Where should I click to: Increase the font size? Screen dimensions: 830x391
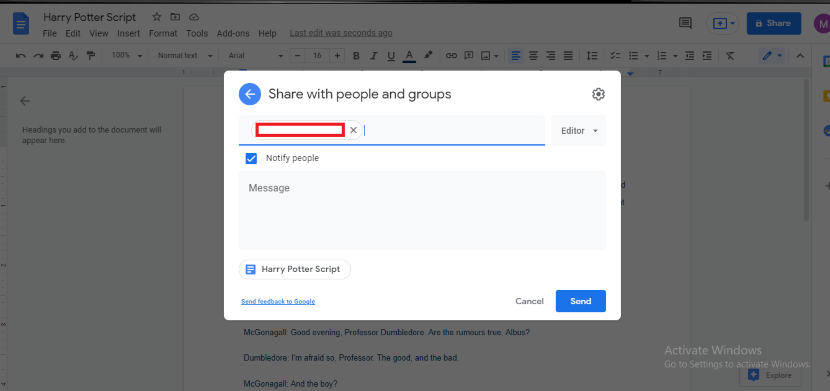pos(337,56)
